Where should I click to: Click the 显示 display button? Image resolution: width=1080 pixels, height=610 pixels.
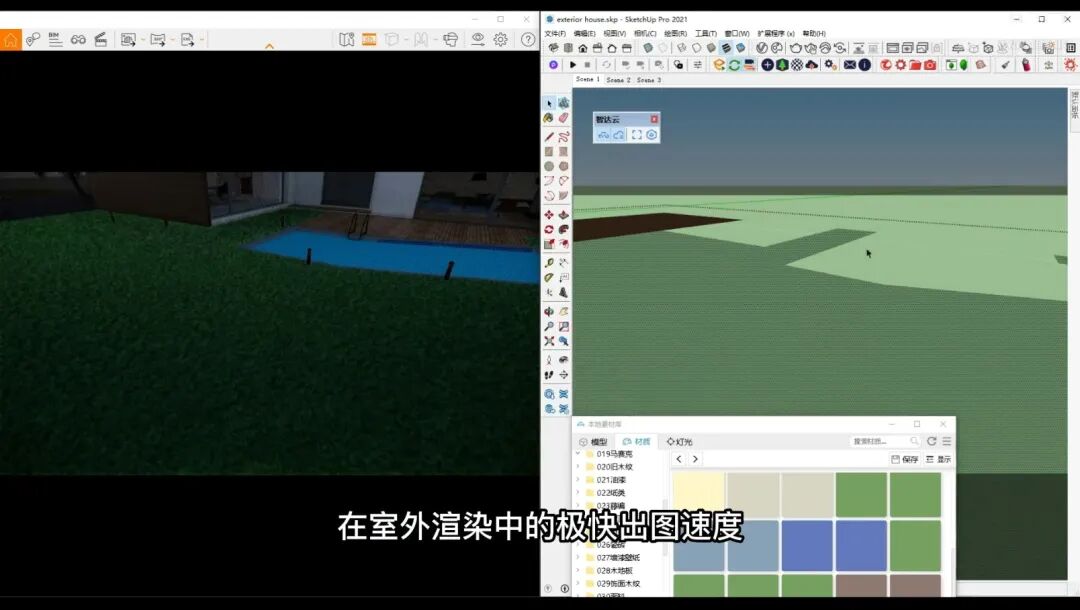coord(939,459)
